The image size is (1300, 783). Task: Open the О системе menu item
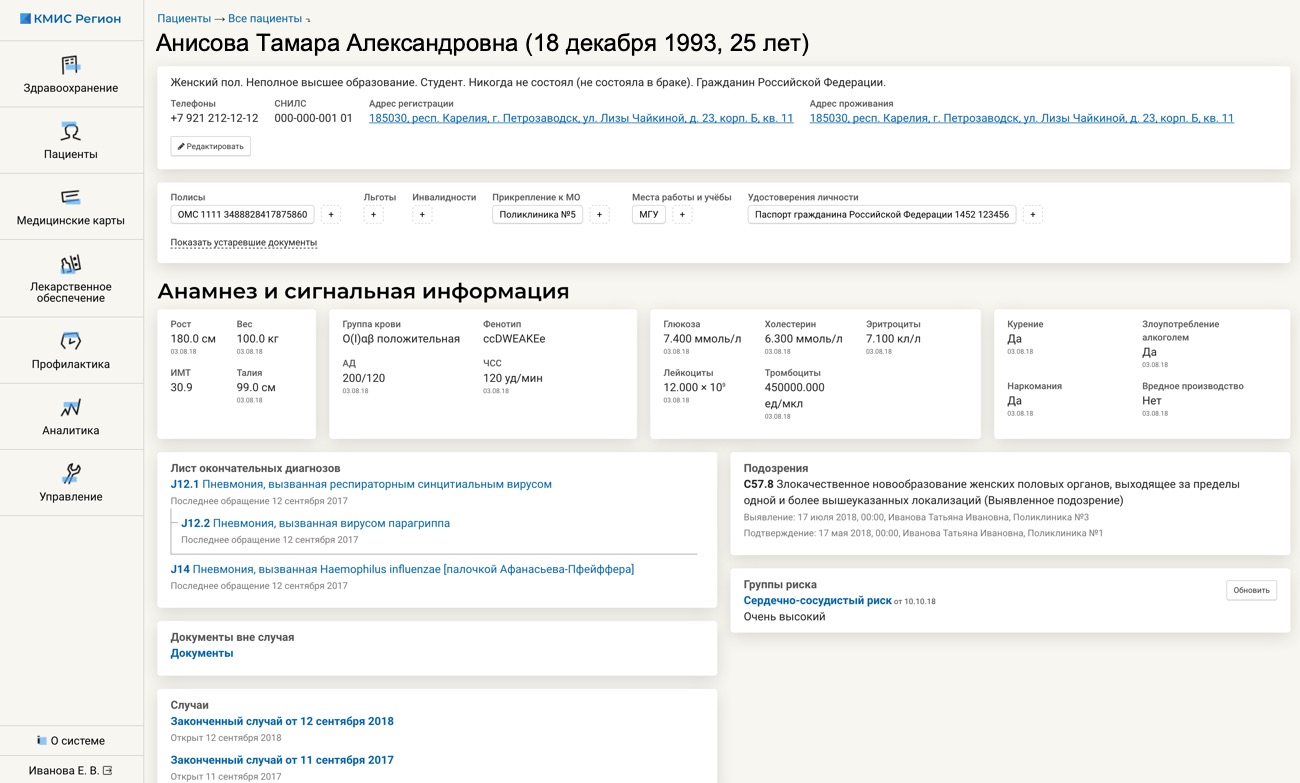tap(71, 741)
